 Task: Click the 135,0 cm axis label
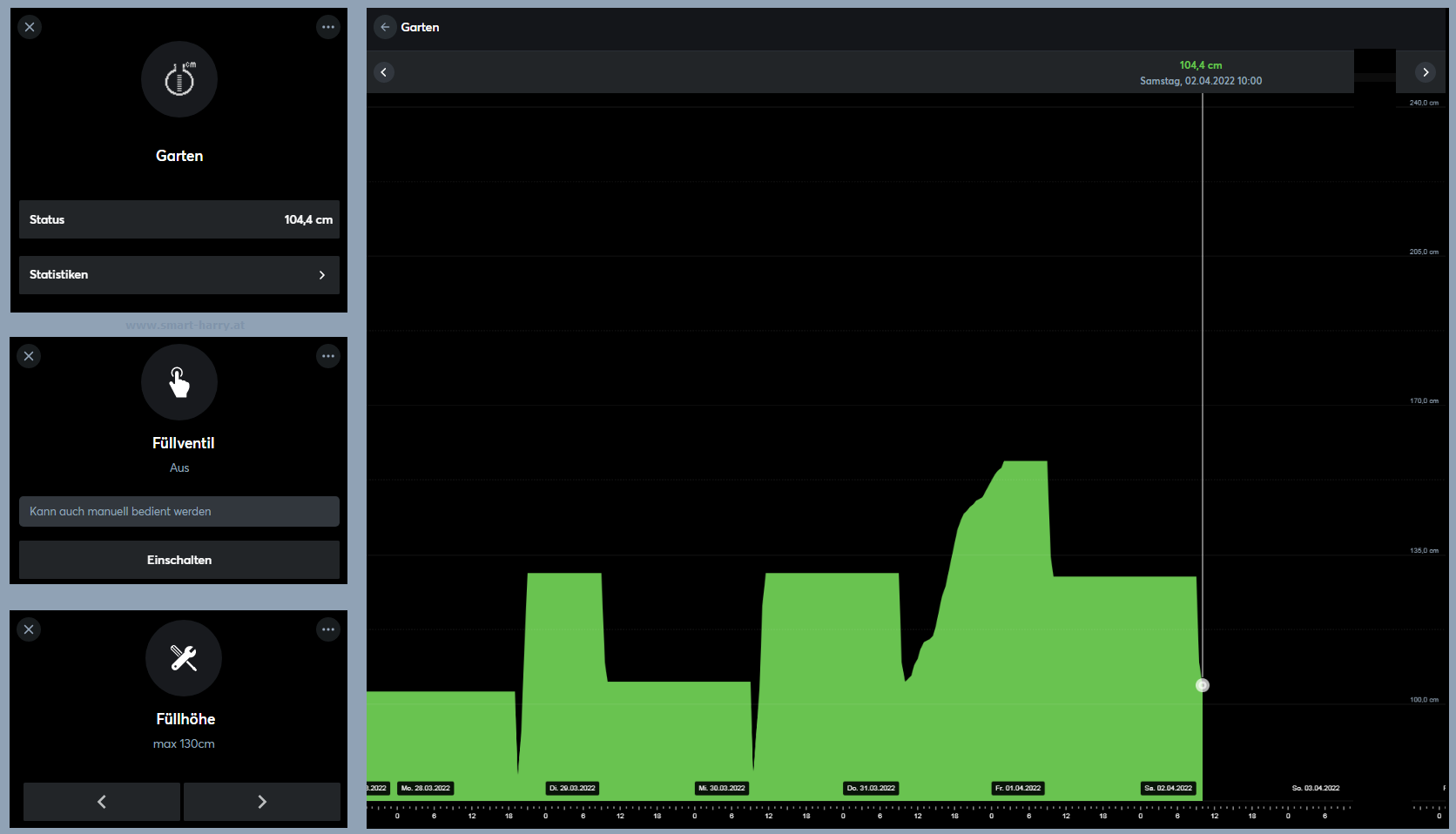click(1424, 551)
